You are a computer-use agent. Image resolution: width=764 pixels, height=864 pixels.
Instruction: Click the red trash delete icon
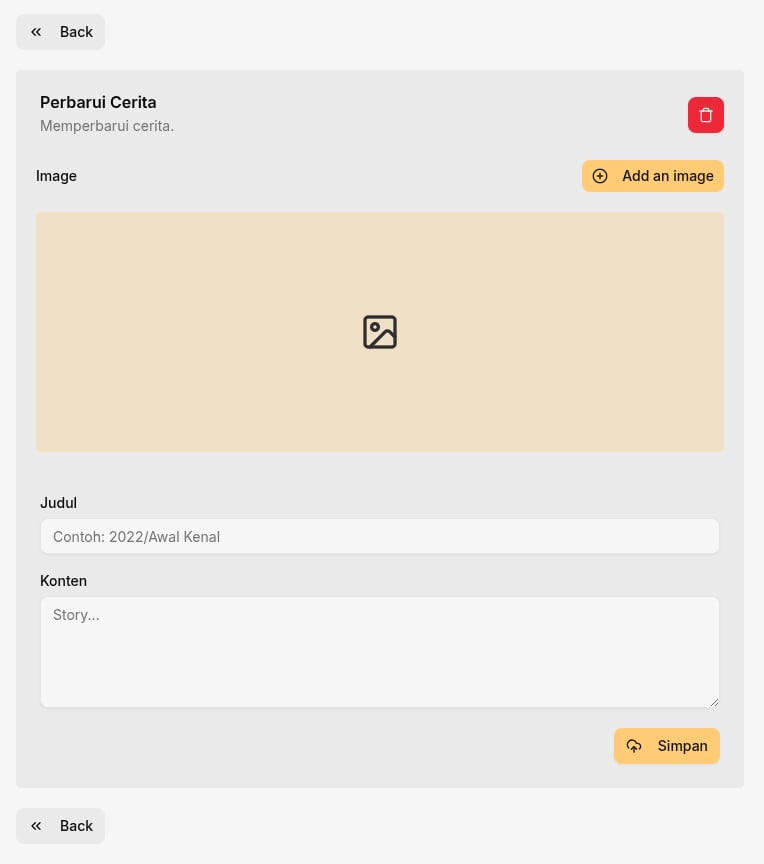pos(706,115)
